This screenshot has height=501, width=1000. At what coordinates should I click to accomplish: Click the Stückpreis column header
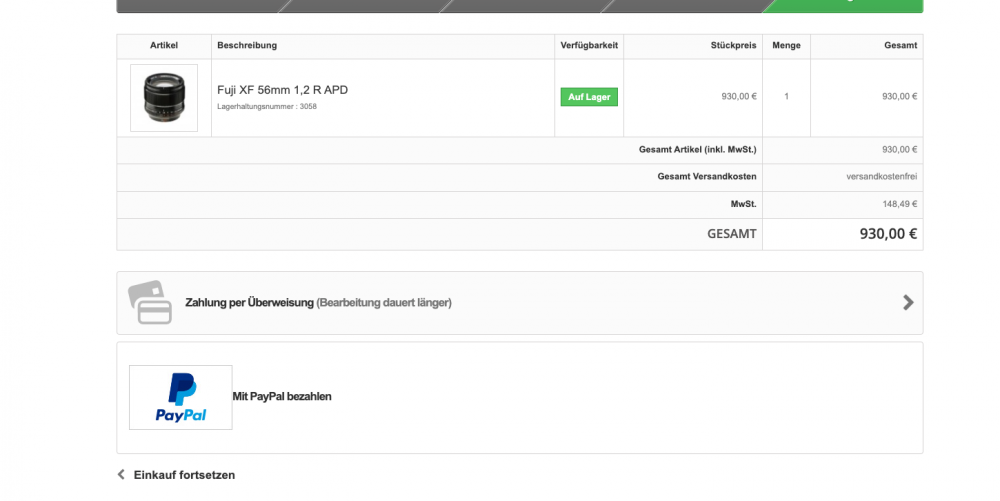[x=733, y=45]
